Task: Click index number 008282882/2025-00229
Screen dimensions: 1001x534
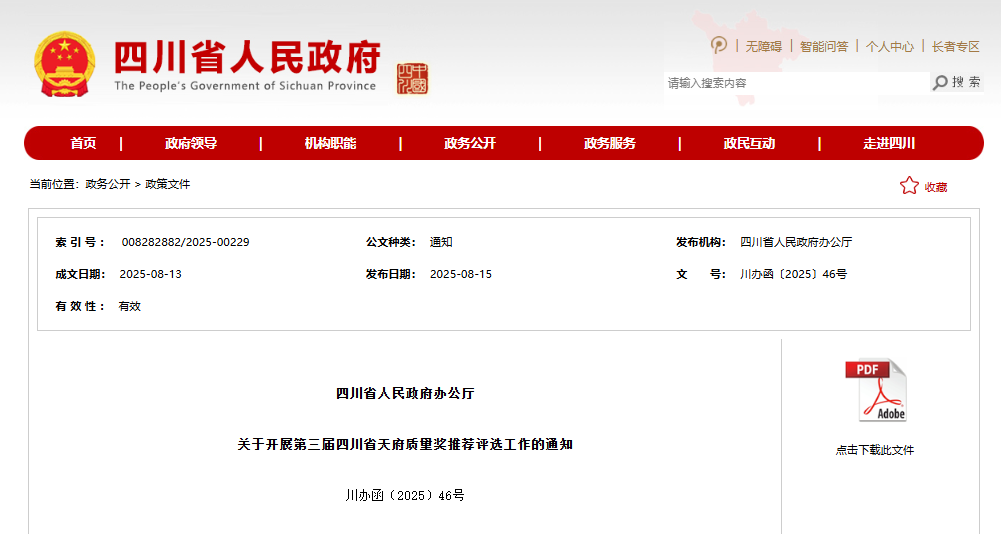Action: (185, 242)
